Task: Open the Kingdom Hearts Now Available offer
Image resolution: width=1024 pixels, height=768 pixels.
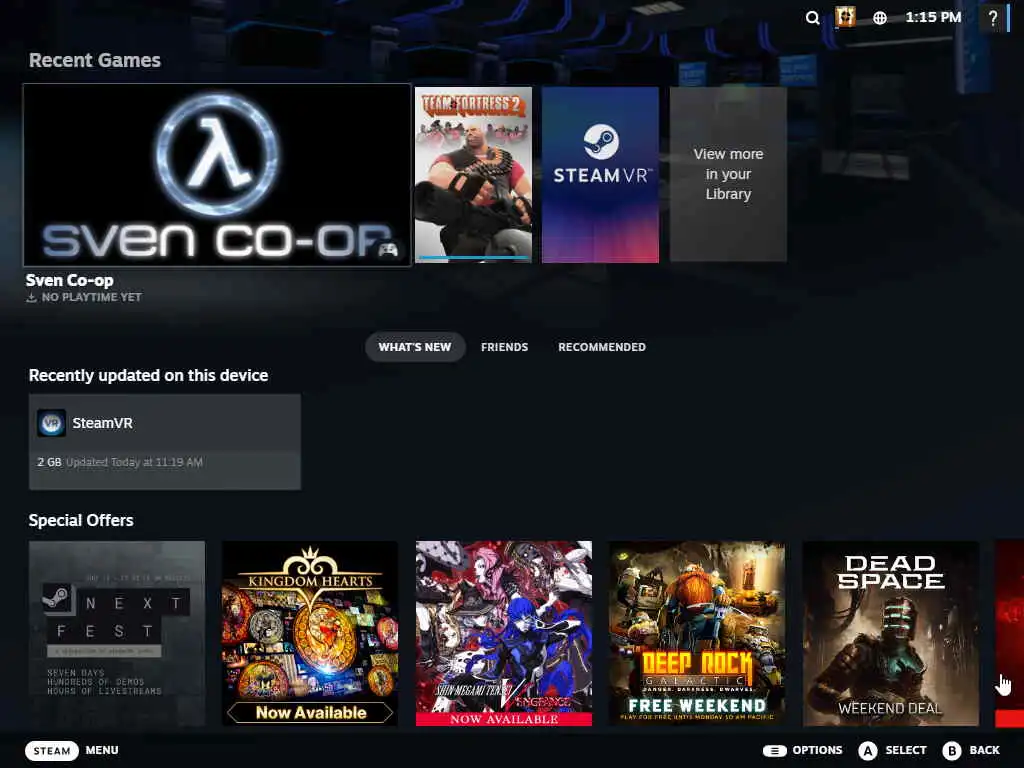Action: tap(310, 633)
